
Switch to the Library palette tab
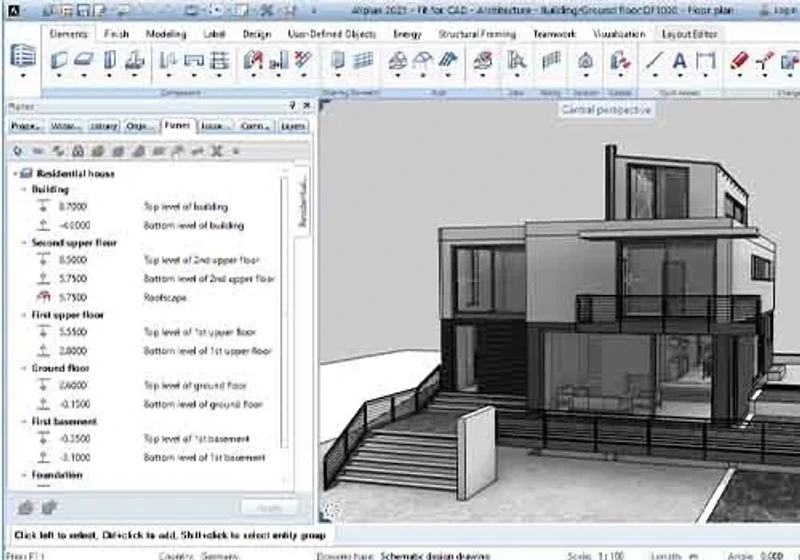point(104,126)
